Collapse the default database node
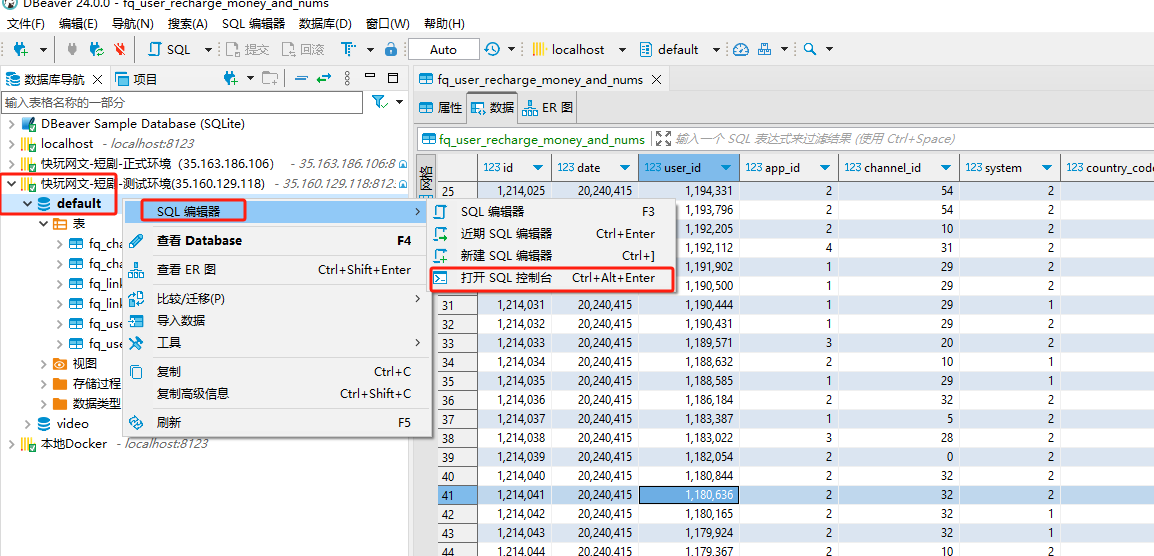1154x556 pixels. coord(28,203)
